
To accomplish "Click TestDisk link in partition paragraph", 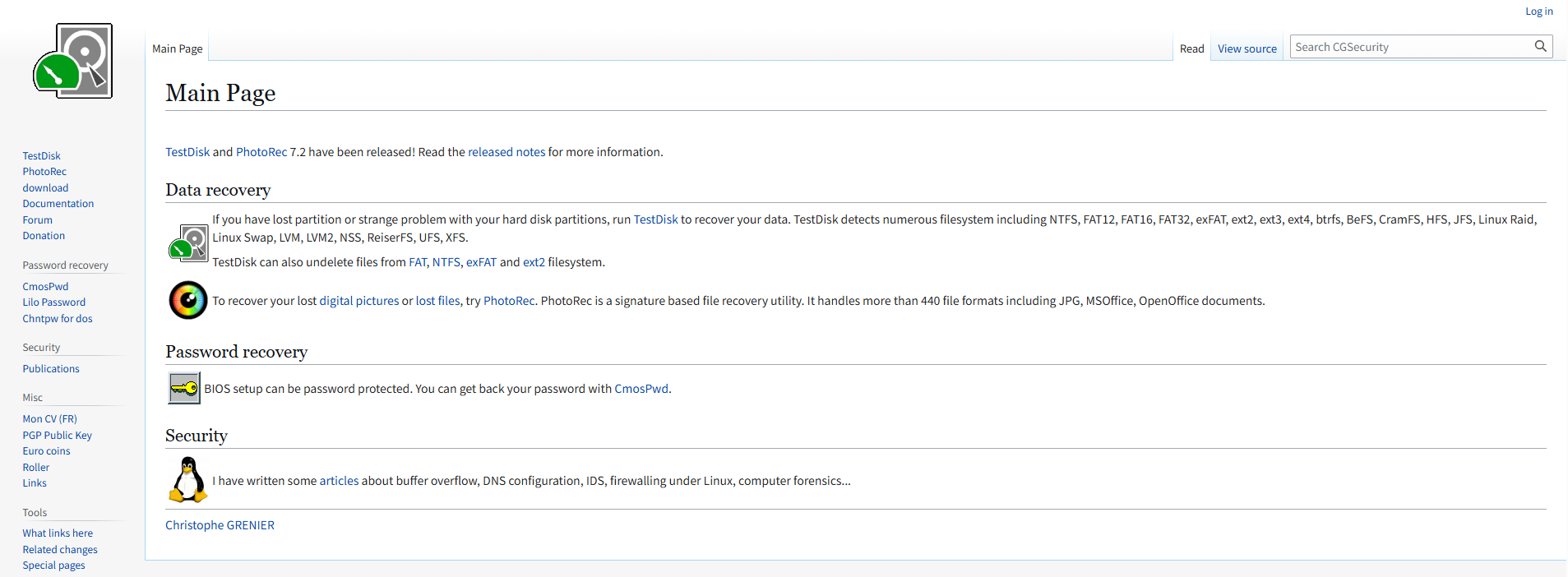I will pos(655,219).
